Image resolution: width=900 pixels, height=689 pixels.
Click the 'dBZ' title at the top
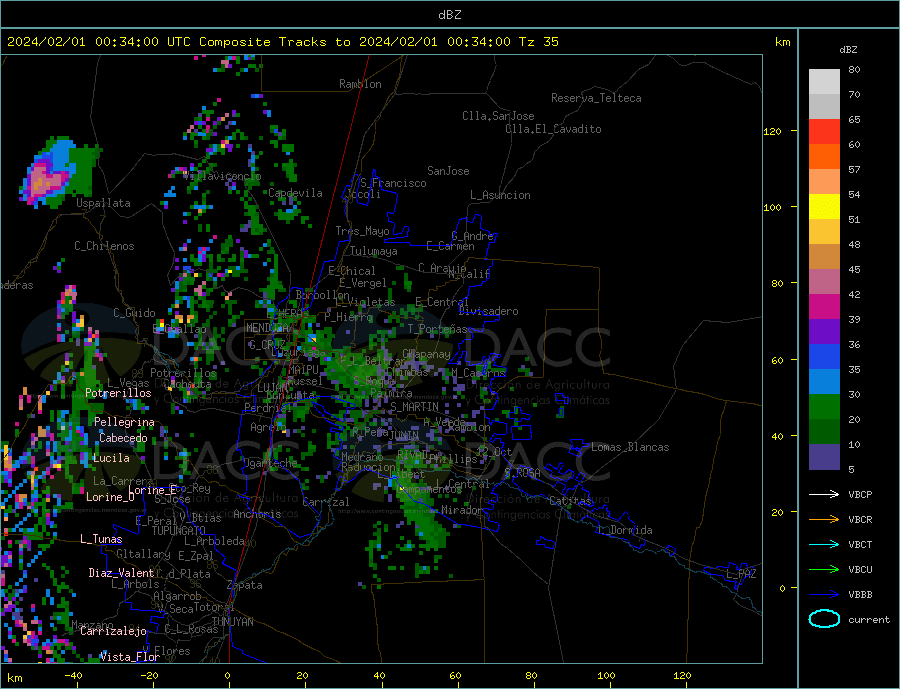(449, 15)
